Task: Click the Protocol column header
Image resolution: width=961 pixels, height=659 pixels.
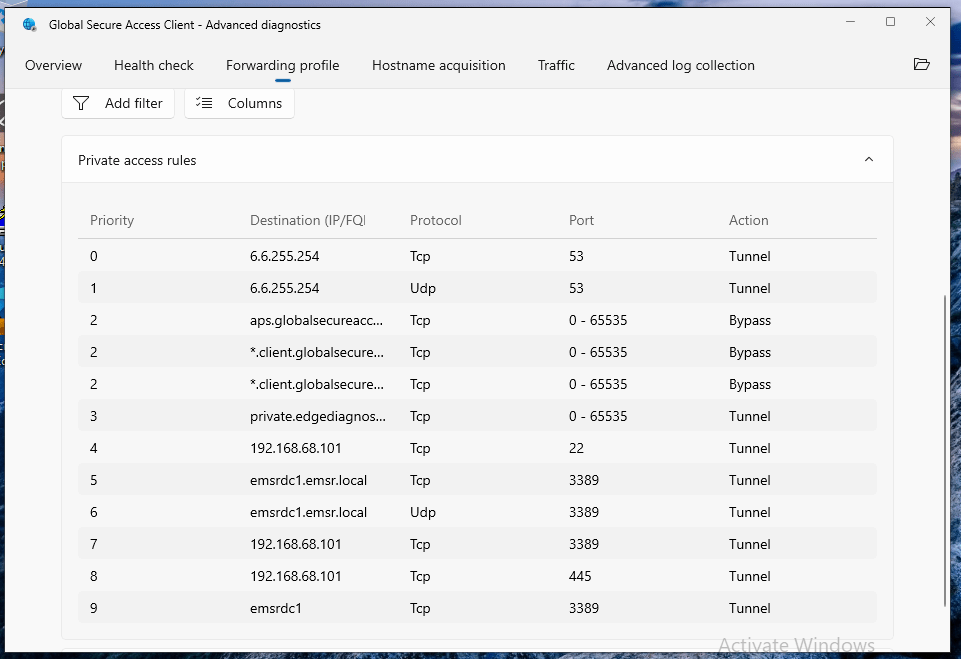Action: pyautogui.click(x=436, y=220)
